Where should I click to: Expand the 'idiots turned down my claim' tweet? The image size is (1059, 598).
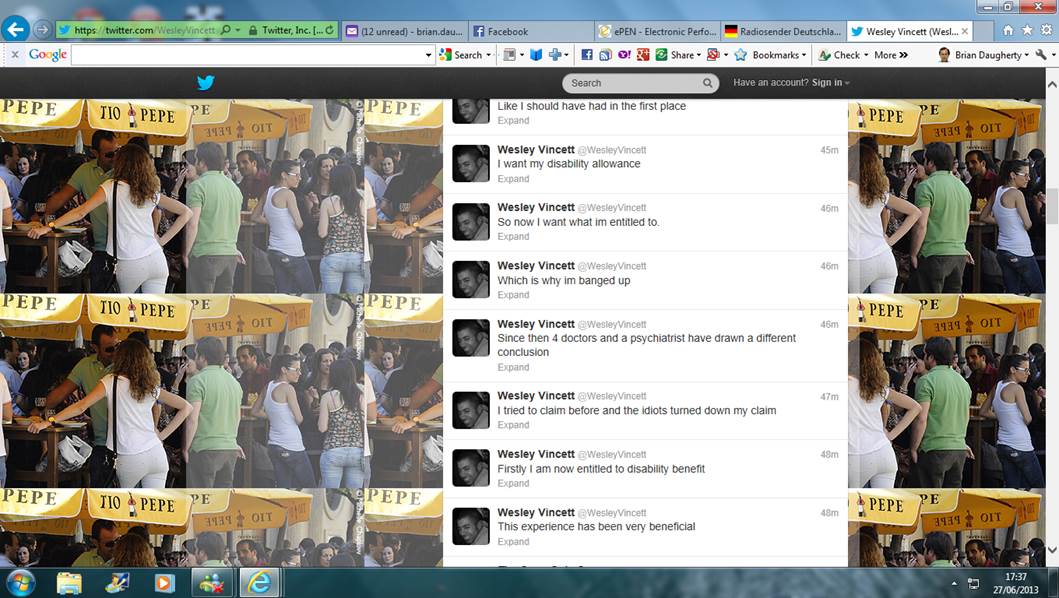[x=513, y=425]
